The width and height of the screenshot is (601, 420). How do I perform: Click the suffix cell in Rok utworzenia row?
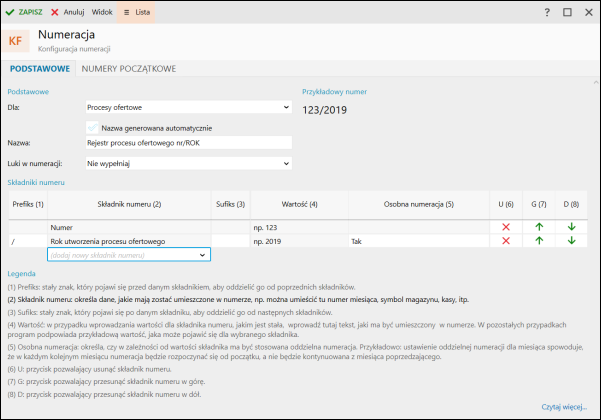click(x=230, y=241)
